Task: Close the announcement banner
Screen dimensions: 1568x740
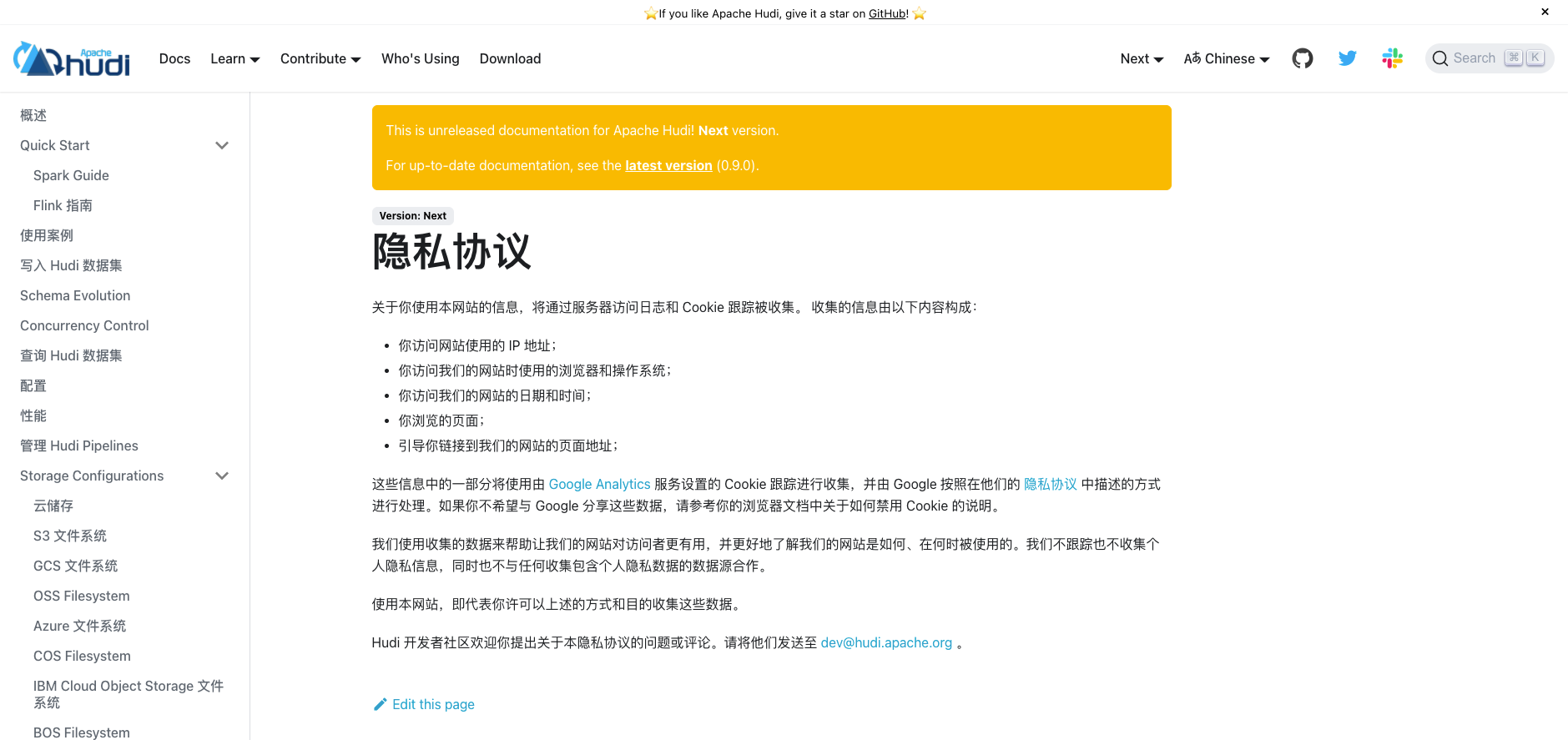Action: 1545,12
